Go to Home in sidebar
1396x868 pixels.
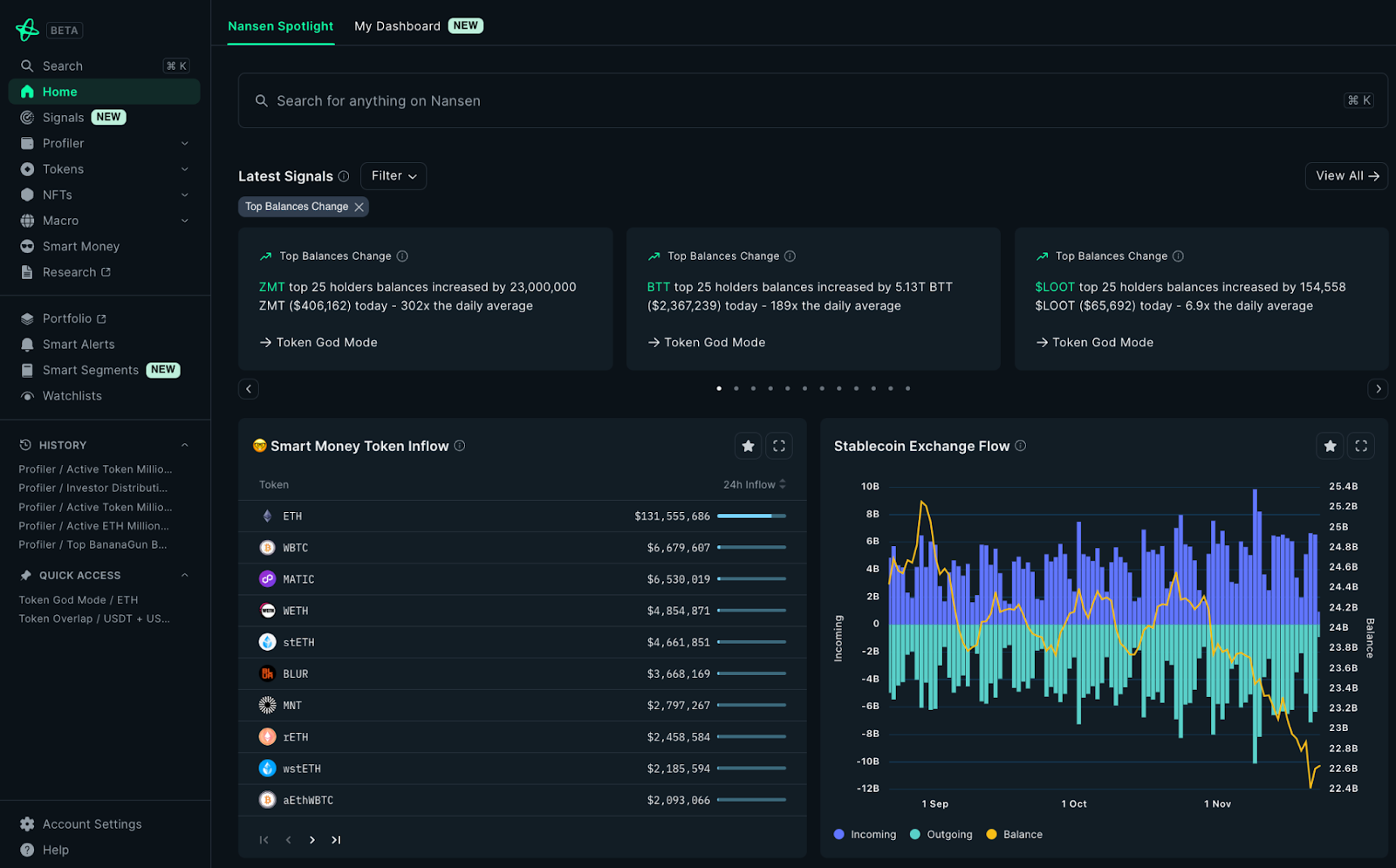(x=104, y=92)
